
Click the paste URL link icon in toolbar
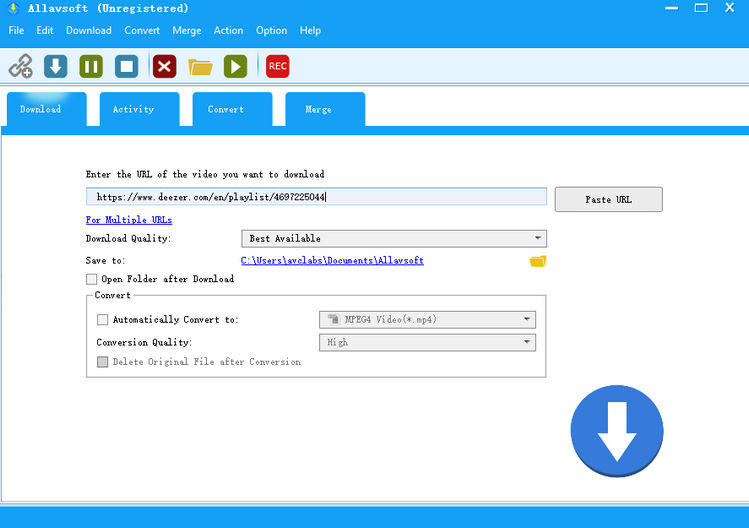click(x=20, y=66)
